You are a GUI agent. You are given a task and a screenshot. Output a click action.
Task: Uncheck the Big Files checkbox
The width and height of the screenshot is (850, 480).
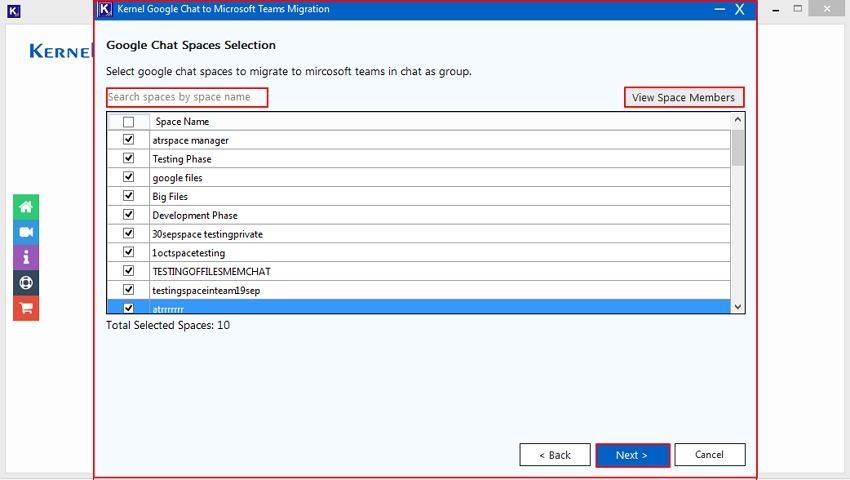128,195
